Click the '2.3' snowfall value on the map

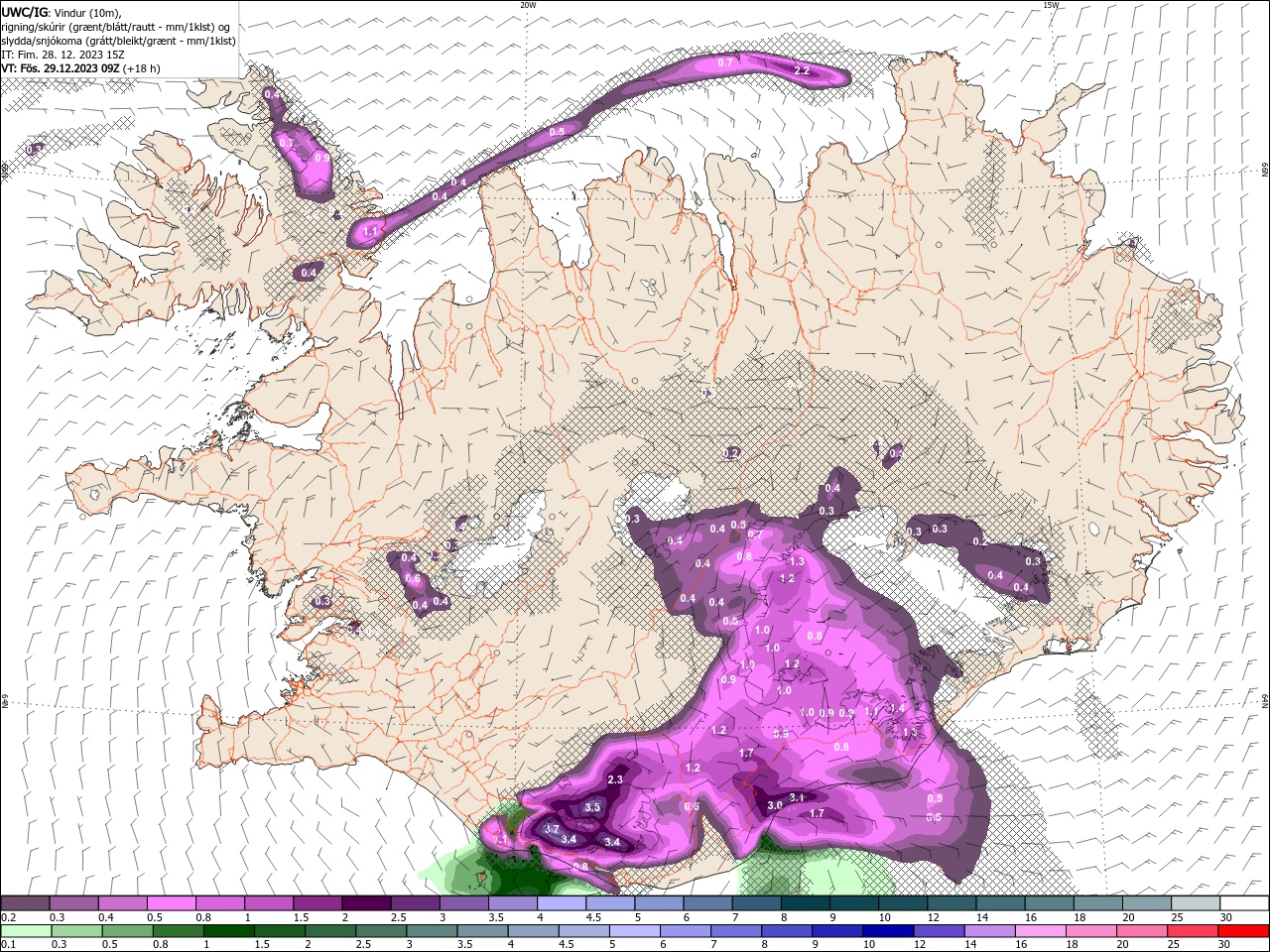pyautogui.click(x=615, y=779)
